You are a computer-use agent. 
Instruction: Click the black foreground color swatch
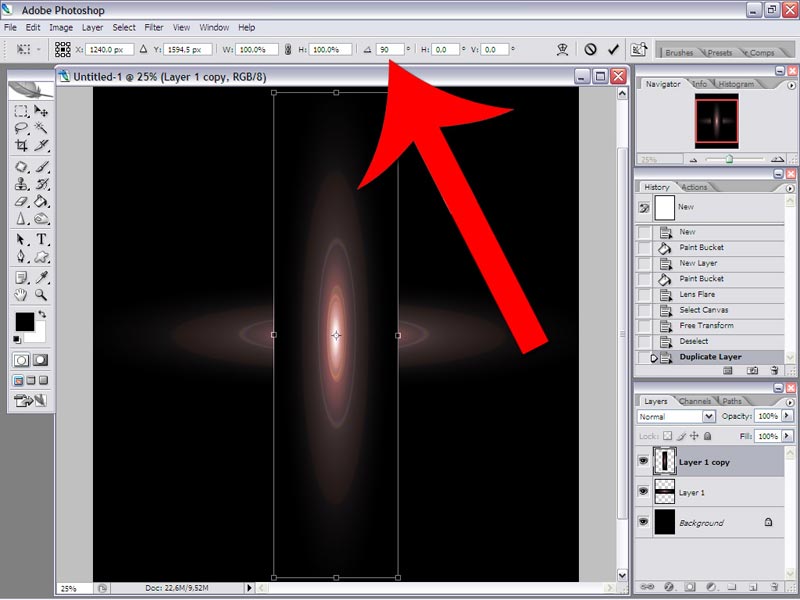(24, 321)
